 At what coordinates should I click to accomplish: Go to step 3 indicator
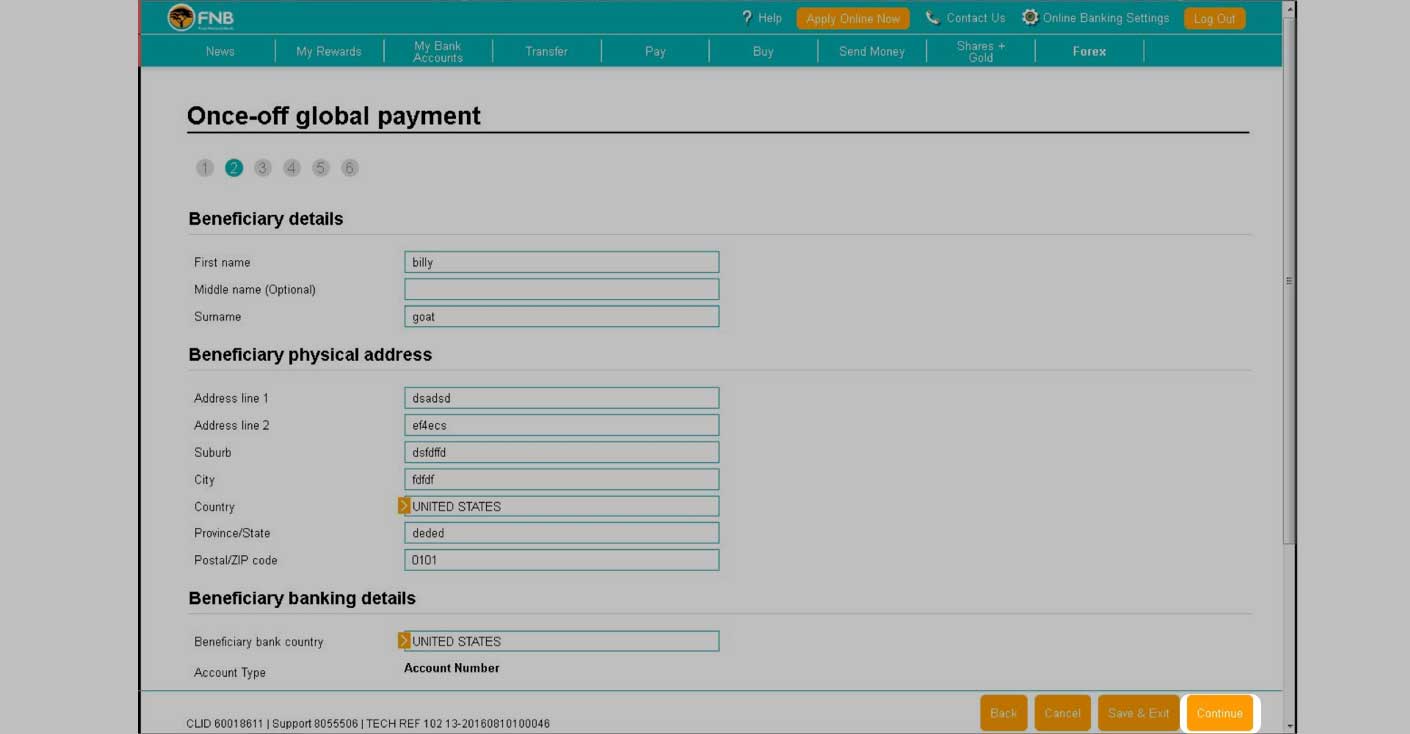click(x=263, y=168)
